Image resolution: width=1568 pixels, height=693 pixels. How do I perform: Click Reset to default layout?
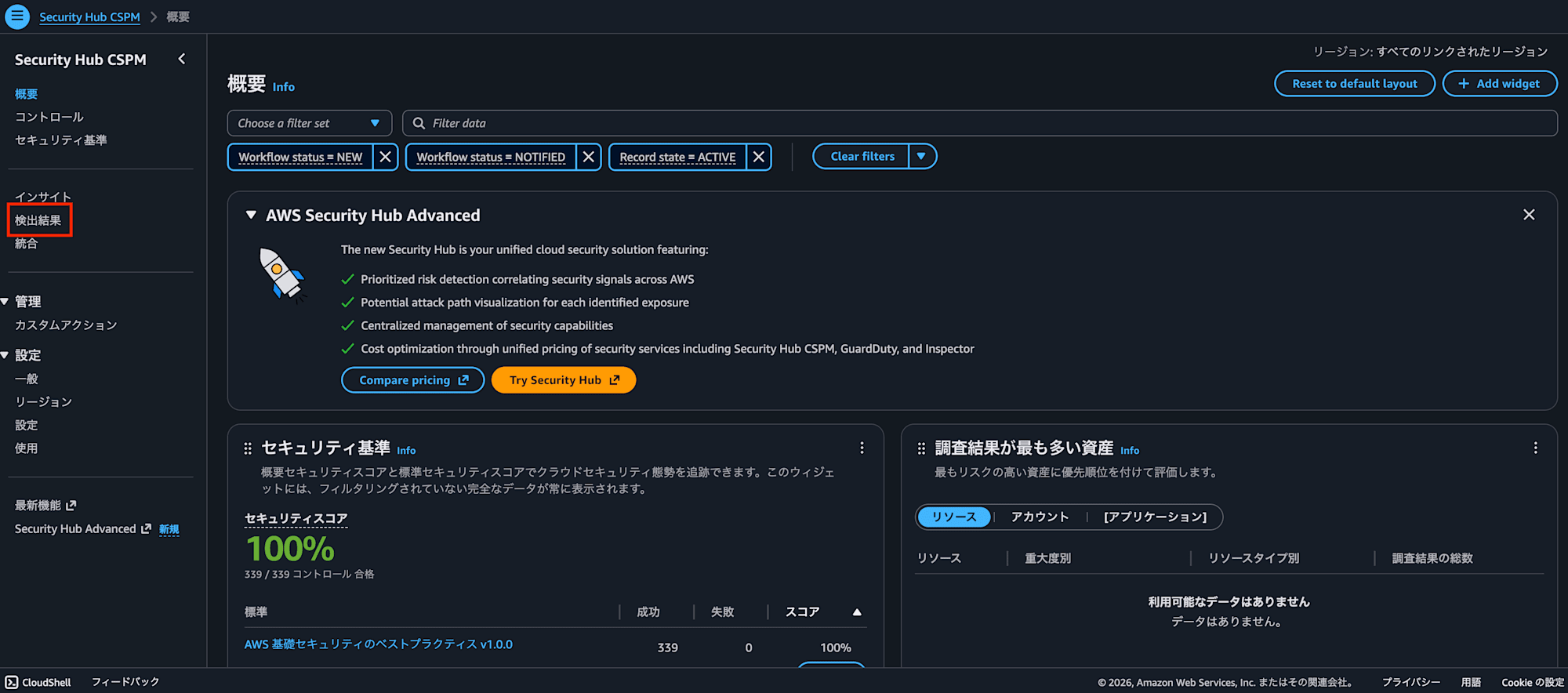click(1355, 84)
